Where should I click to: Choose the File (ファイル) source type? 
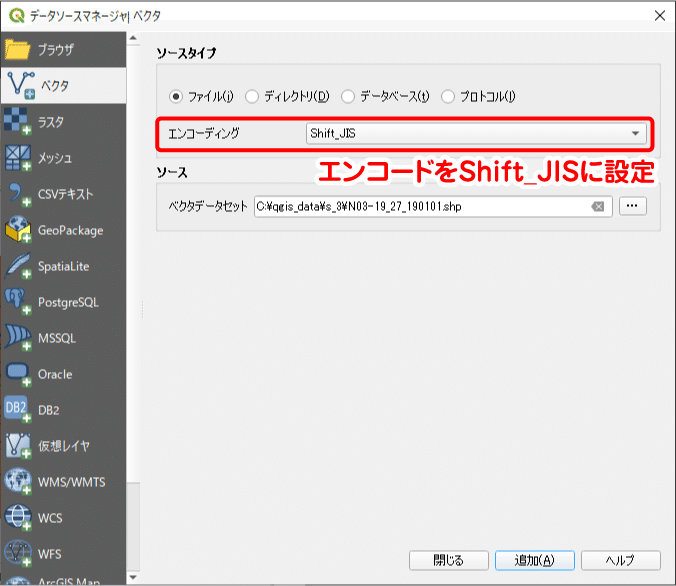(x=175, y=96)
